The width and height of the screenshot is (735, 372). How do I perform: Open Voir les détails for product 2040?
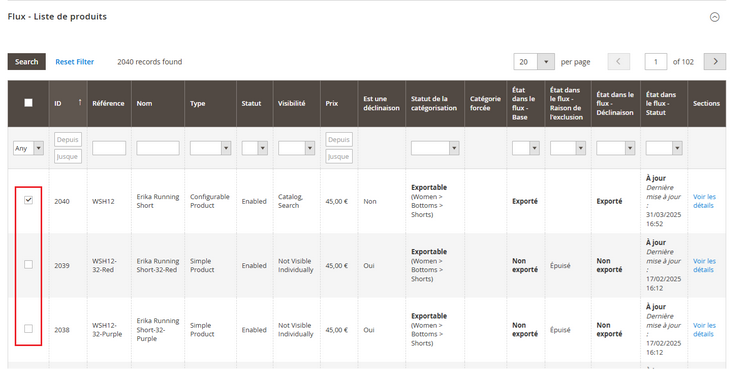[704, 201]
